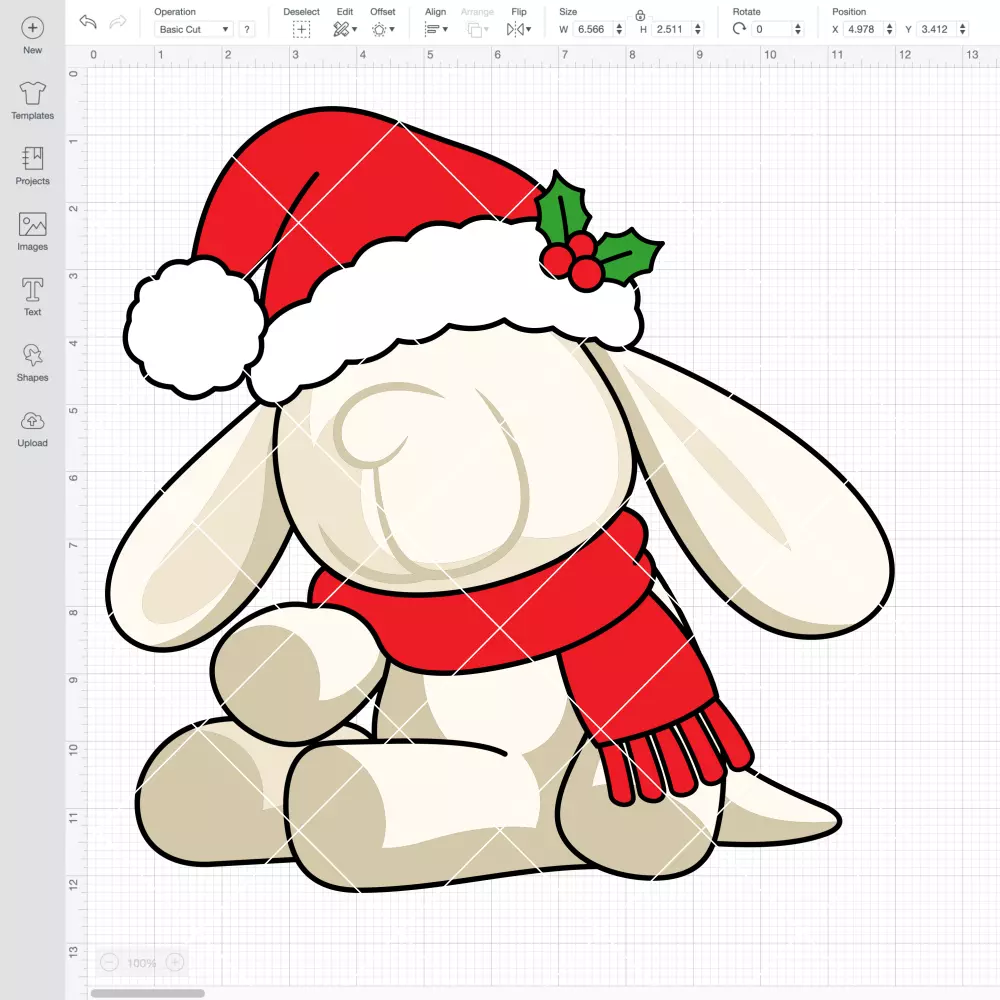The height and width of the screenshot is (1000, 1000).
Task: Adjust the Y position stepper arrows
Action: coord(963,29)
